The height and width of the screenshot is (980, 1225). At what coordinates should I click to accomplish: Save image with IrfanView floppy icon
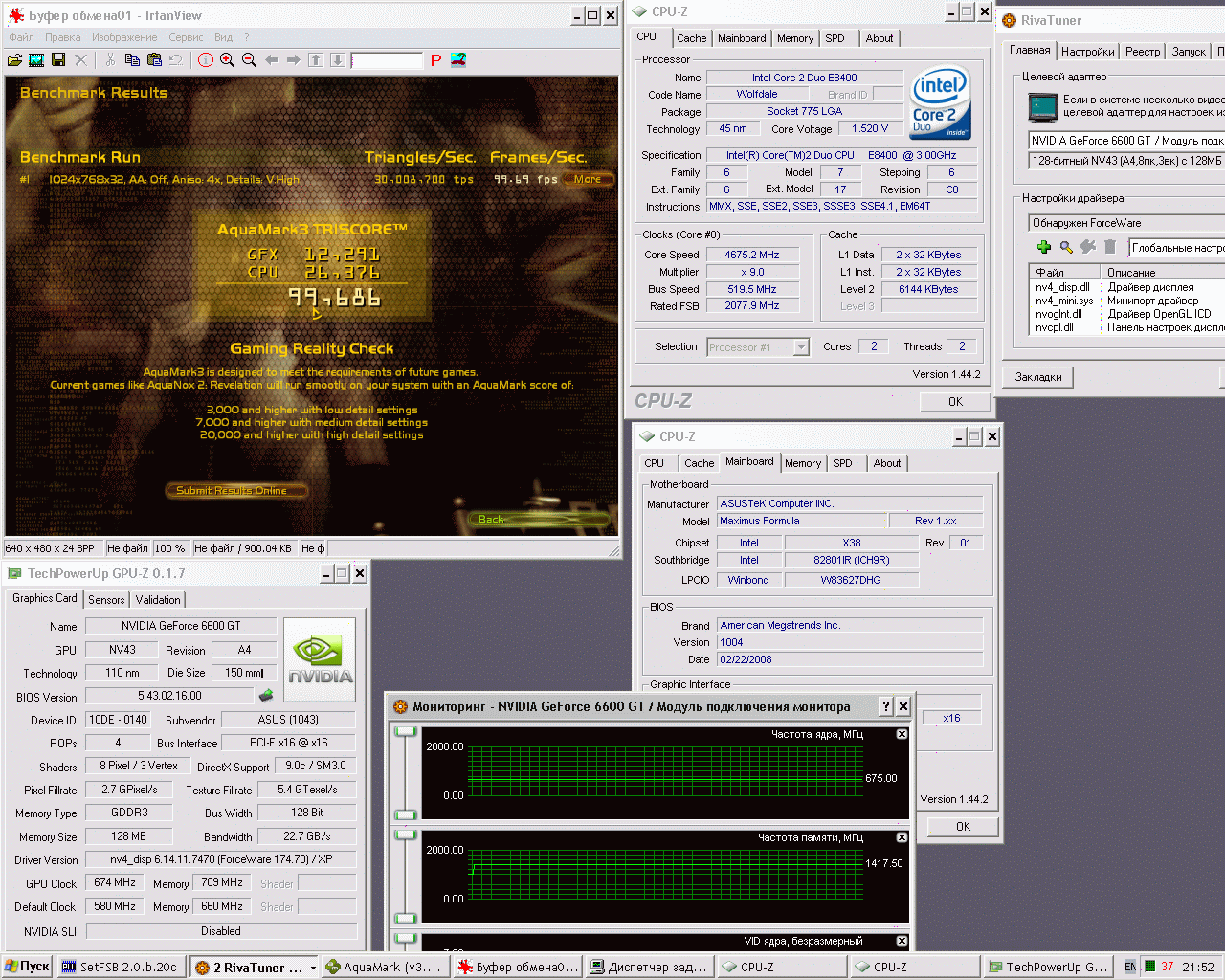(58, 60)
